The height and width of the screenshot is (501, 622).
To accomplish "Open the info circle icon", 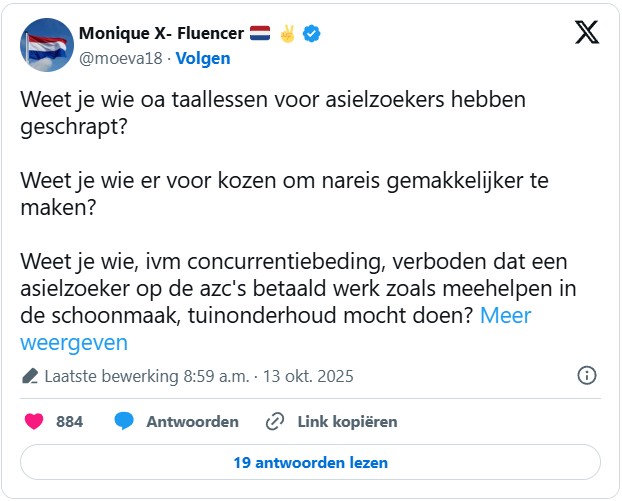I will 587,376.
